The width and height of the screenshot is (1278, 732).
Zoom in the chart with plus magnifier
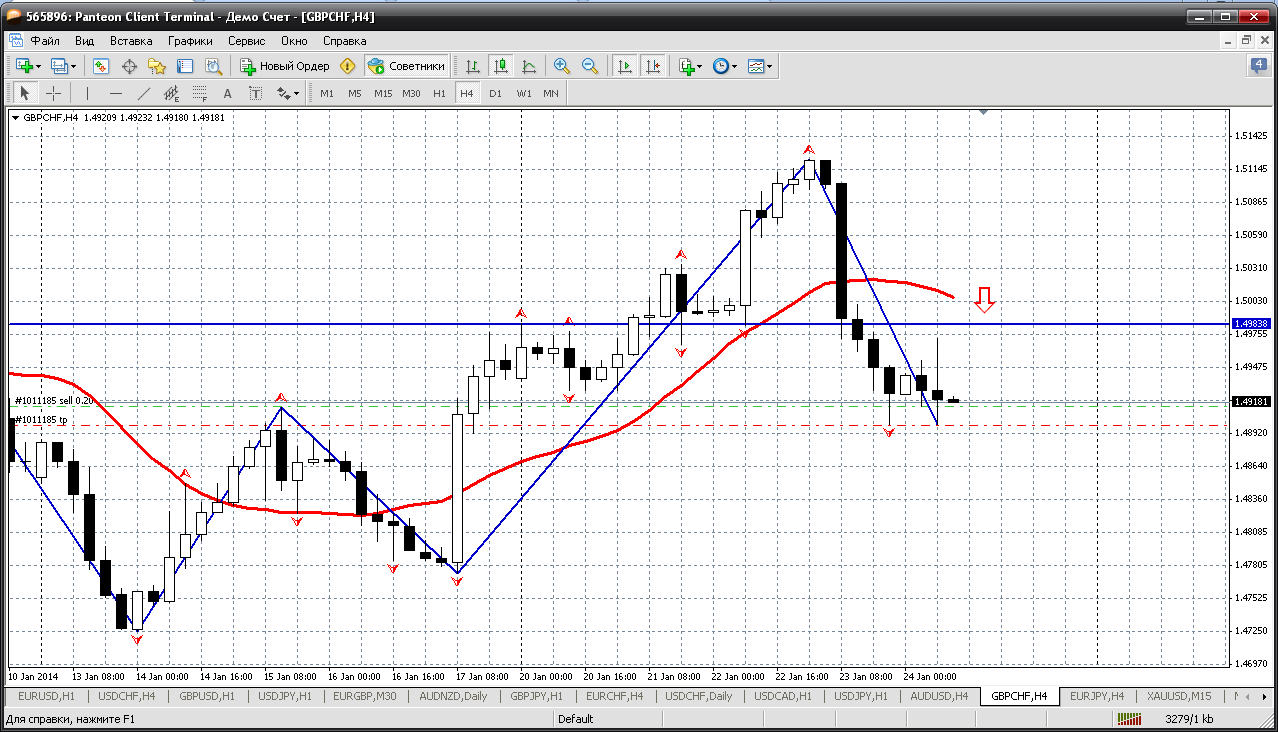point(562,66)
